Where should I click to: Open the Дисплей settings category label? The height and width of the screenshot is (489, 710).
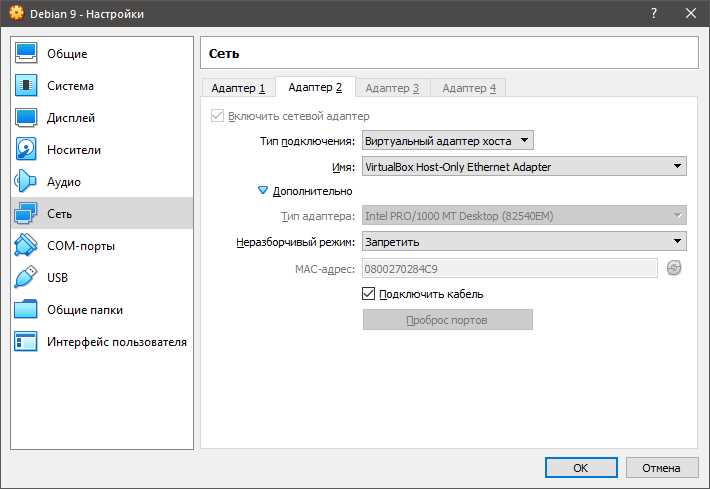(71, 118)
